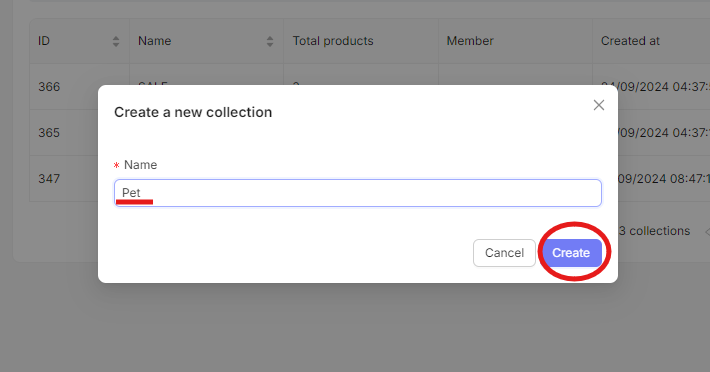This screenshot has width=710, height=372.
Task: Click the Name column descending sort caret
Action: tap(270, 44)
